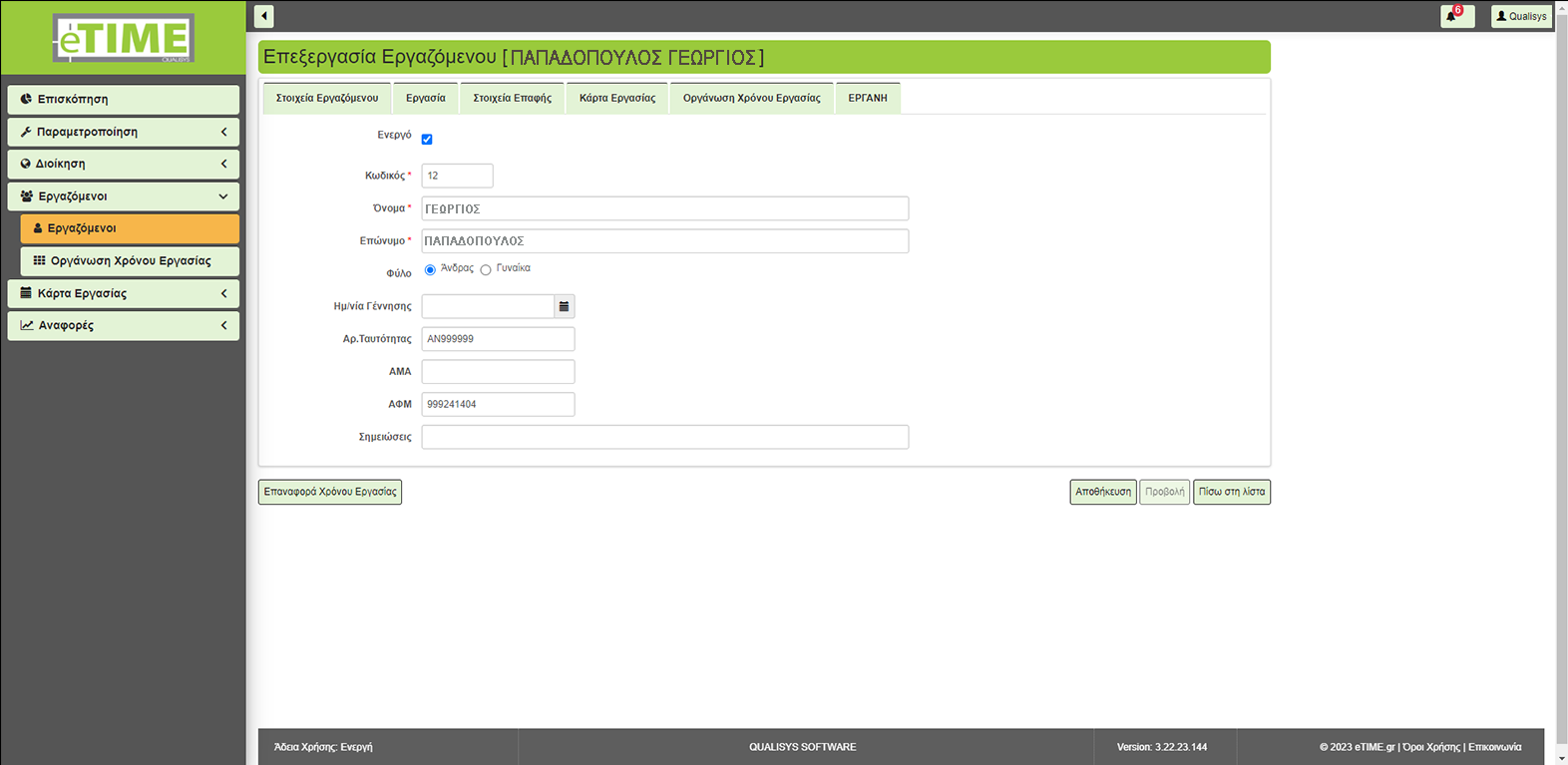
Task: Click the Αρ.Ταυτότητας field
Action: pyautogui.click(x=499, y=339)
